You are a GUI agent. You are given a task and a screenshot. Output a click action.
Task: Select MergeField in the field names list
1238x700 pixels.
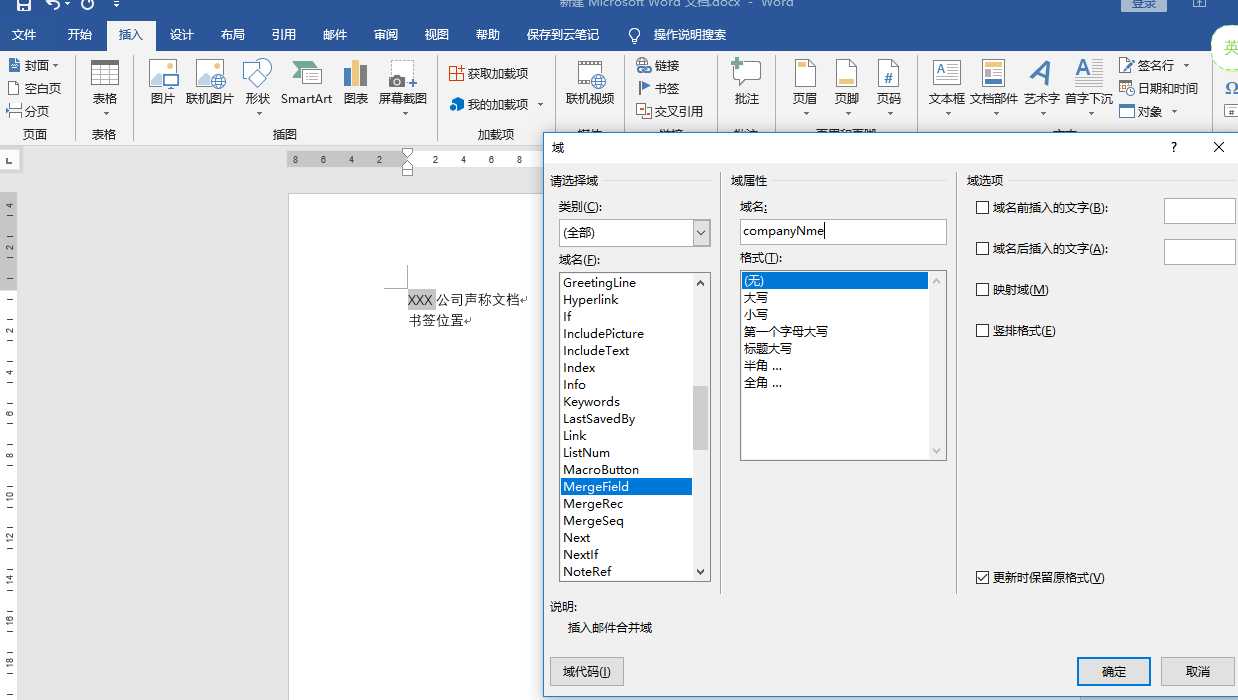[626, 487]
